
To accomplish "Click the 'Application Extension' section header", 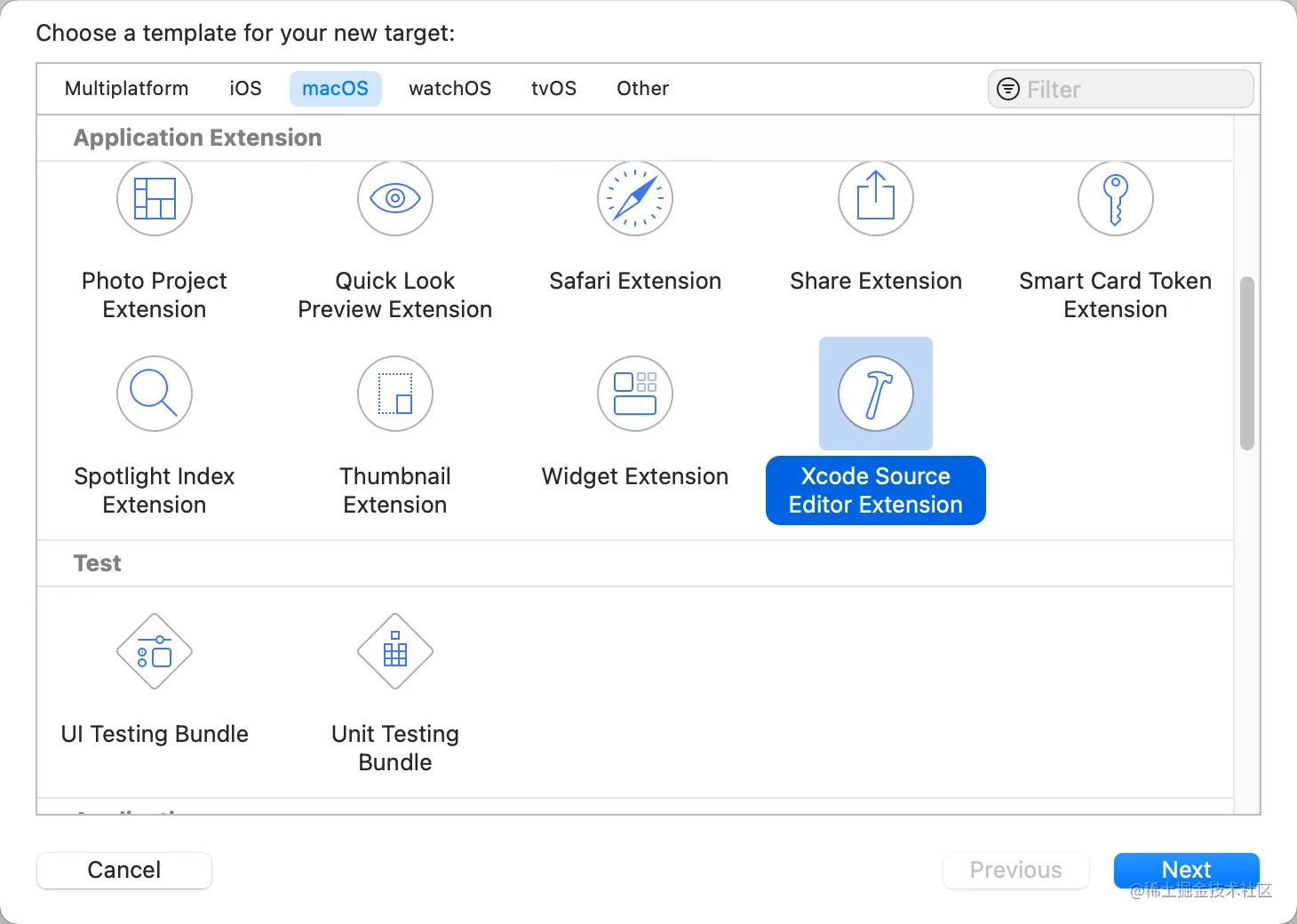I will pos(198,138).
